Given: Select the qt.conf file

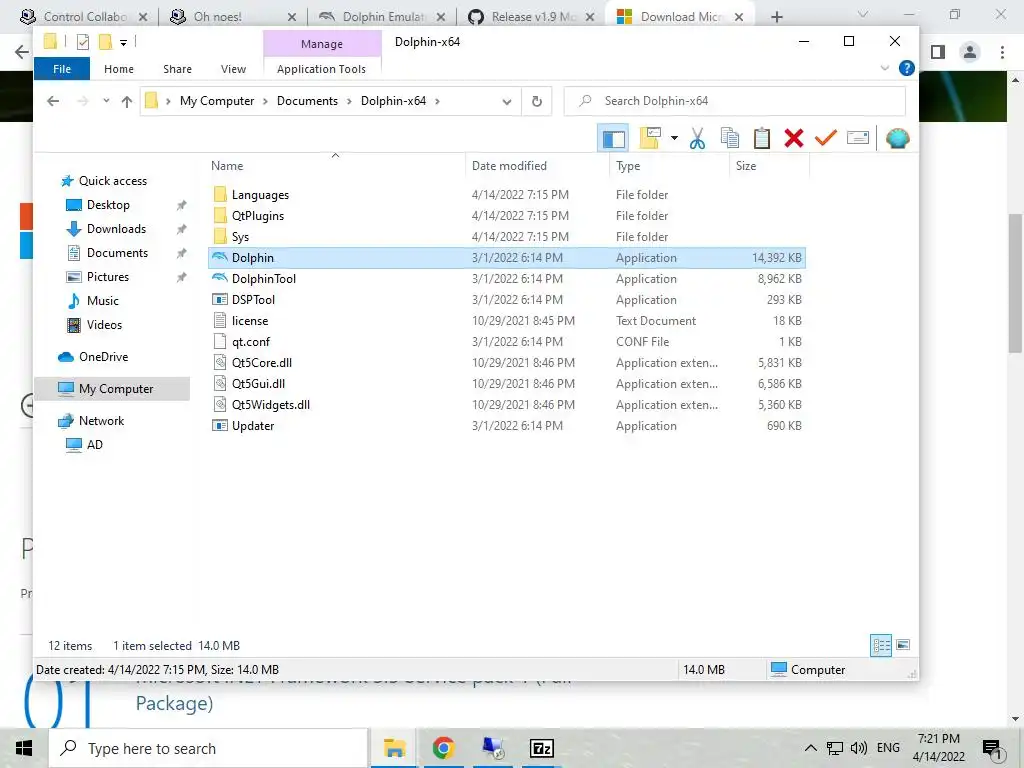Looking at the screenshot, I should click(x=507, y=342).
